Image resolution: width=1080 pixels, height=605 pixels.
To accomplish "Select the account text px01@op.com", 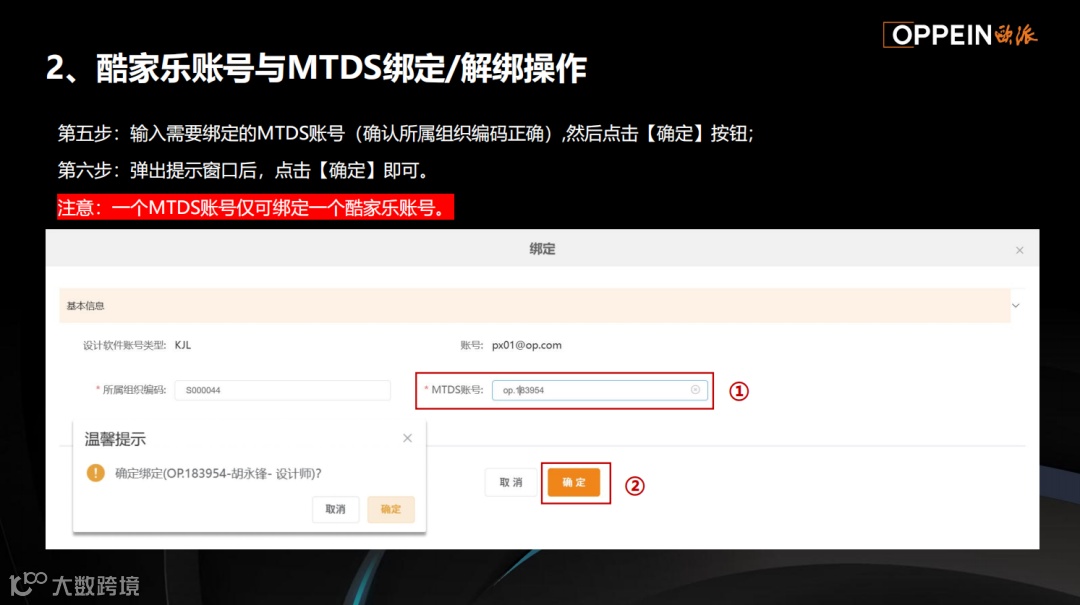I will [x=526, y=345].
